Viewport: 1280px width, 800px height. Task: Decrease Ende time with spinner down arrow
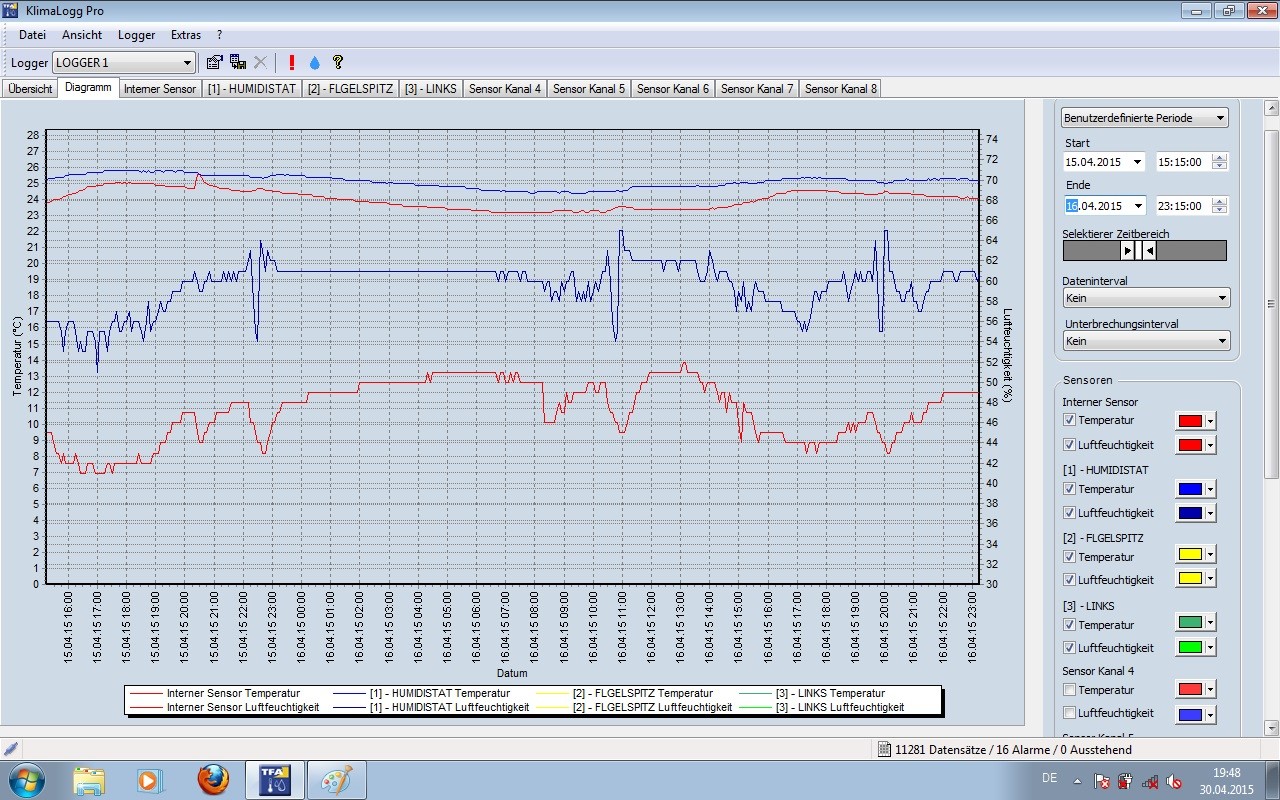[1219, 211]
